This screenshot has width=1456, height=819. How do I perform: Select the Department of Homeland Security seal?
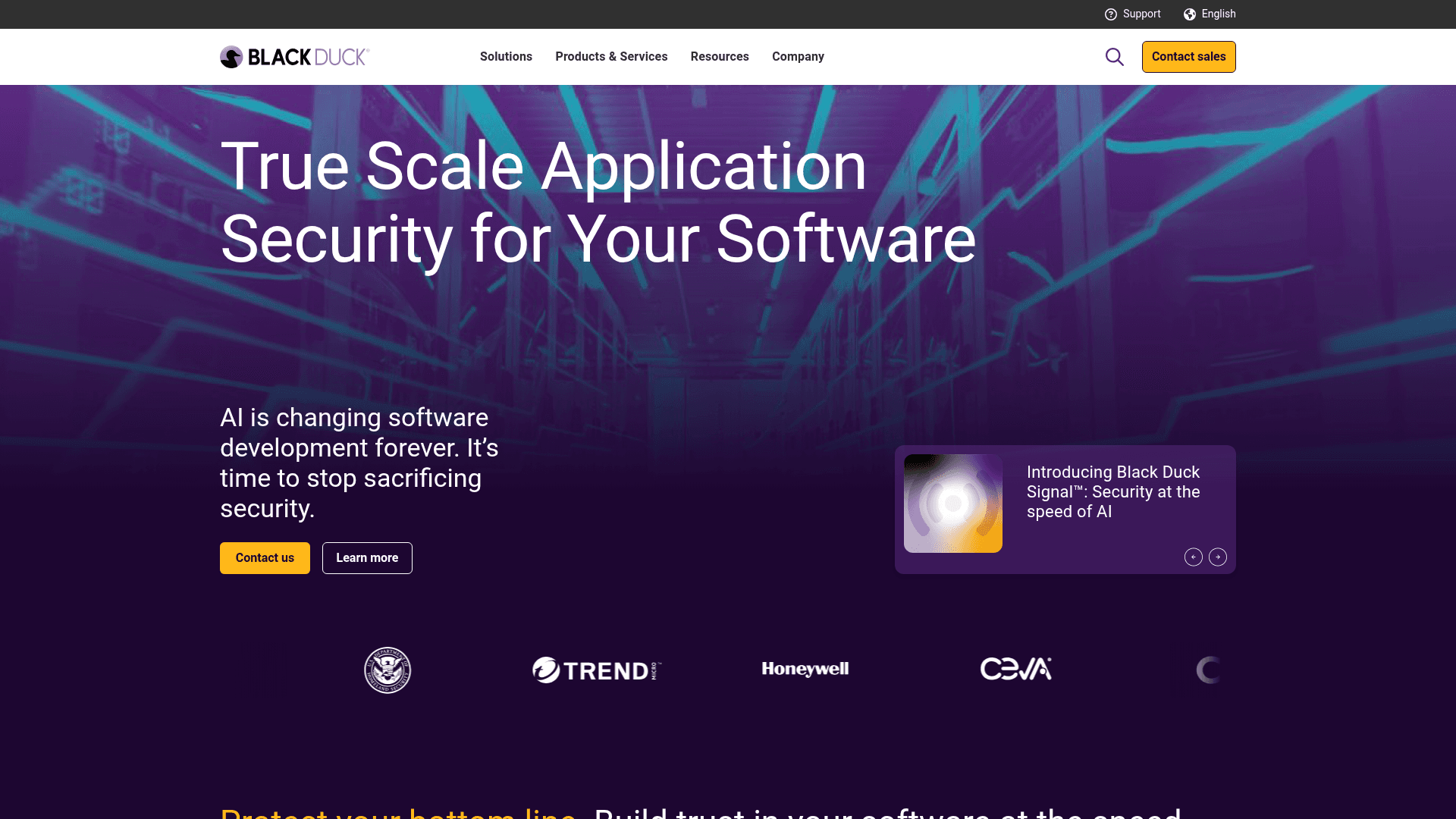[387, 670]
